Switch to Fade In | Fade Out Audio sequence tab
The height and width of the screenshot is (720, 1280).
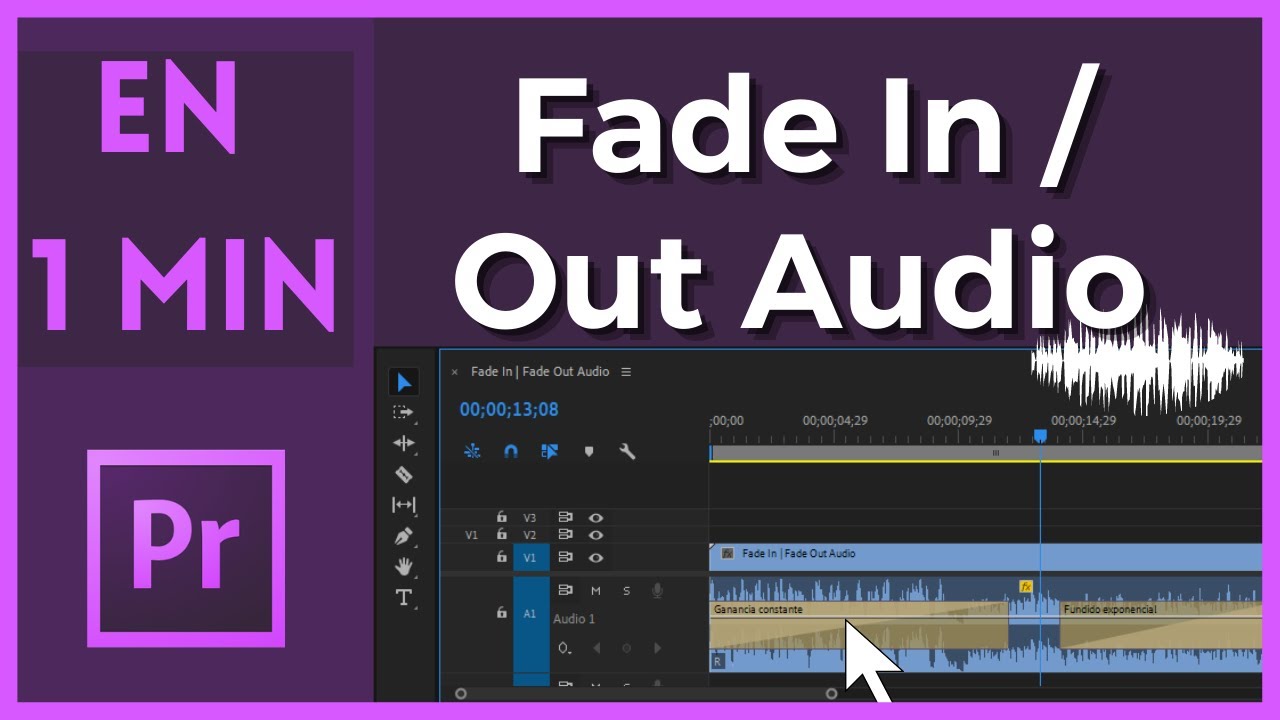(x=540, y=372)
